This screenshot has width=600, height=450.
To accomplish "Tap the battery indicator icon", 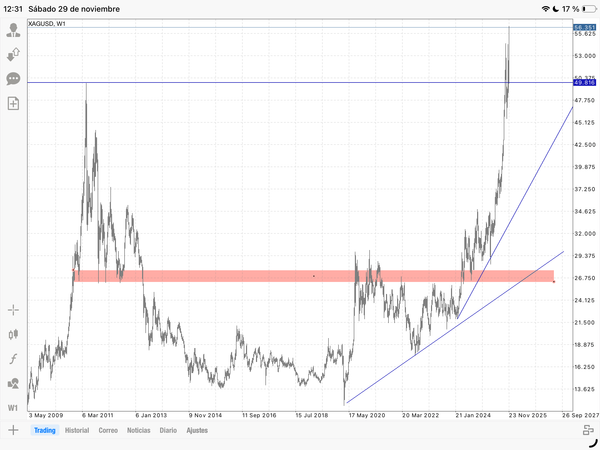I will tap(589, 9).
